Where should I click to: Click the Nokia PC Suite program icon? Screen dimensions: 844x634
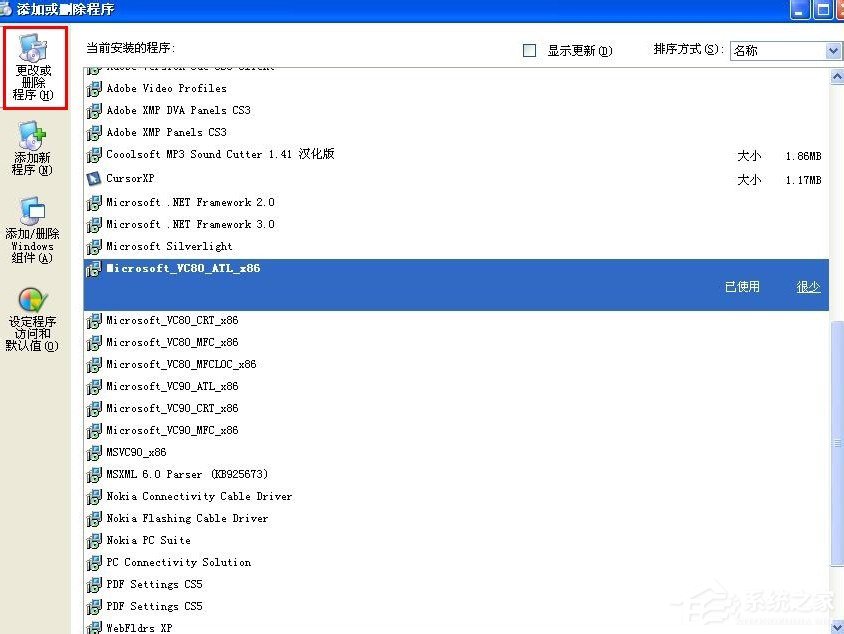coord(94,540)
